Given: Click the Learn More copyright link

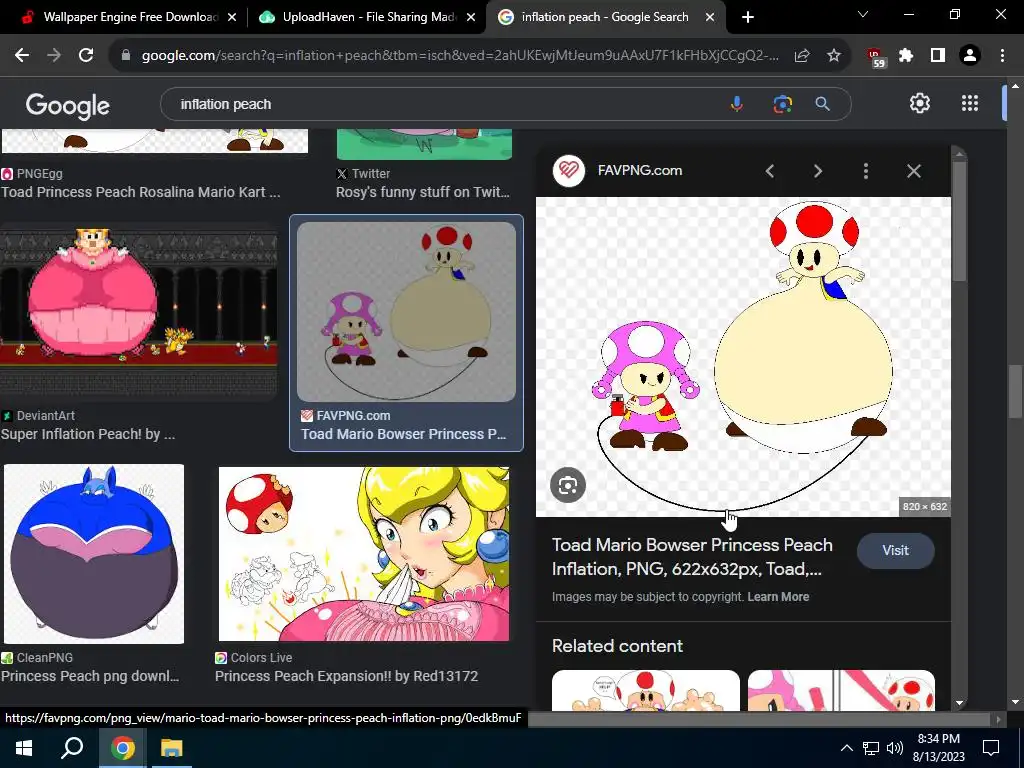Looking at the screenshot, I should (x=778, y=597).
